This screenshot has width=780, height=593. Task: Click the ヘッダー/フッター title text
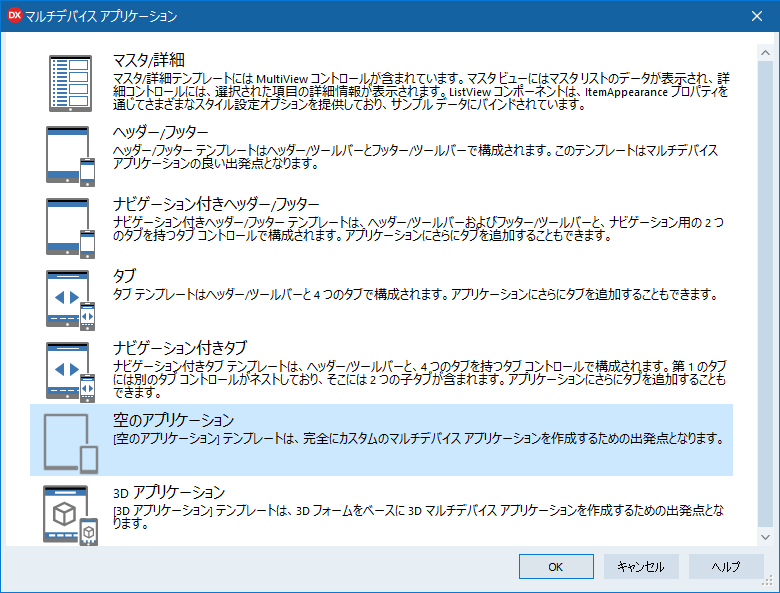pyautogui.click(x=160, y=132)
